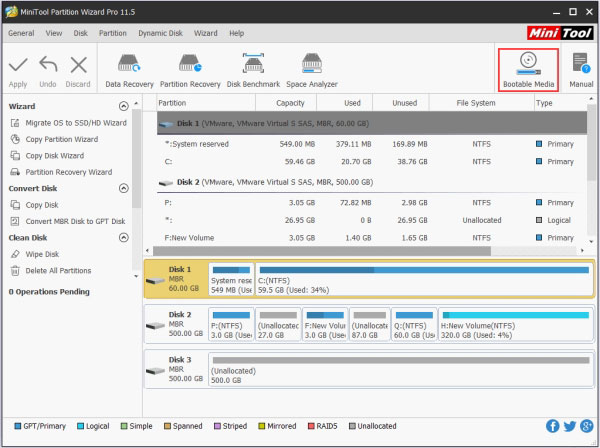Choose Delete All Partitions option
The image size is (600, 448).
(51, 271)
